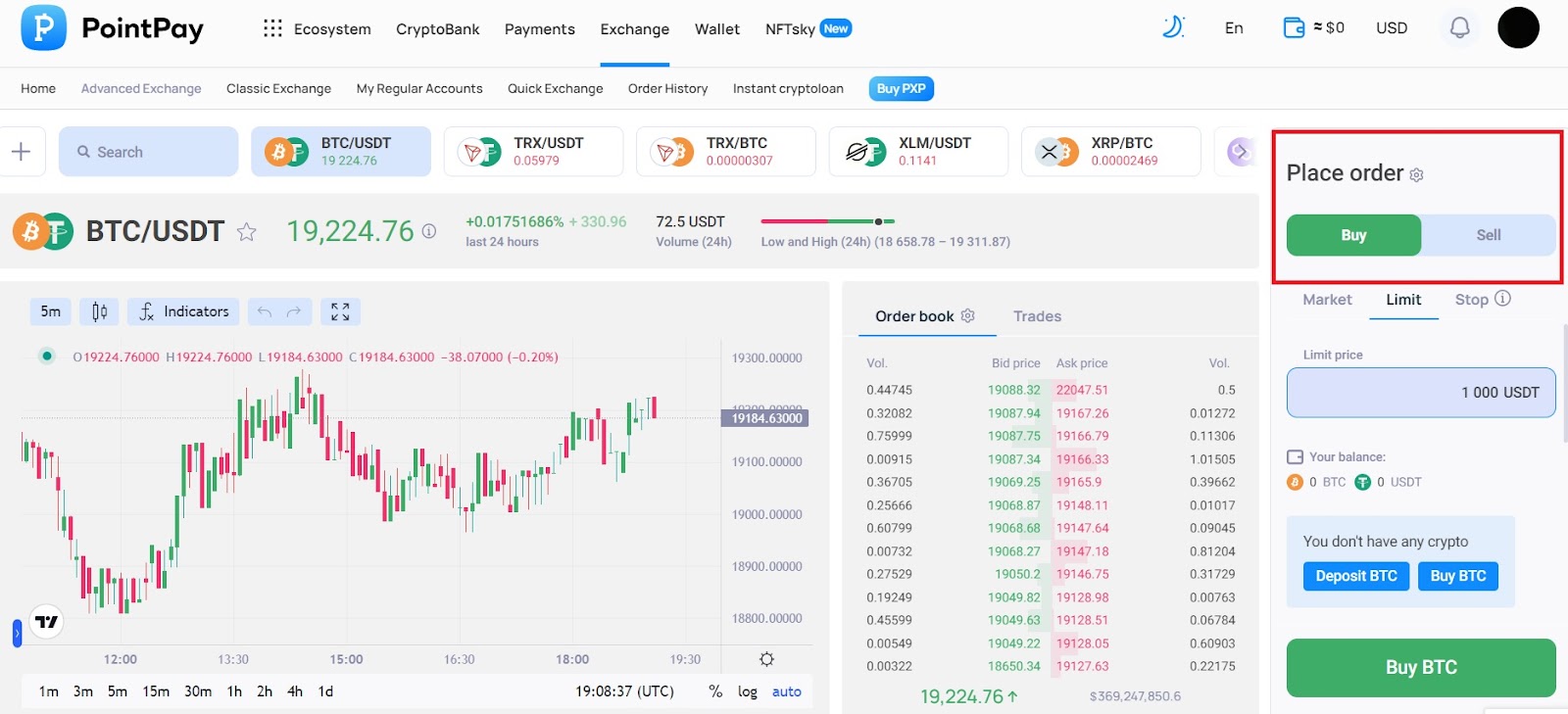Screen dimensions: 1568x714
Task: Show info for the 19,224.76 price
Action: (429, 231)
